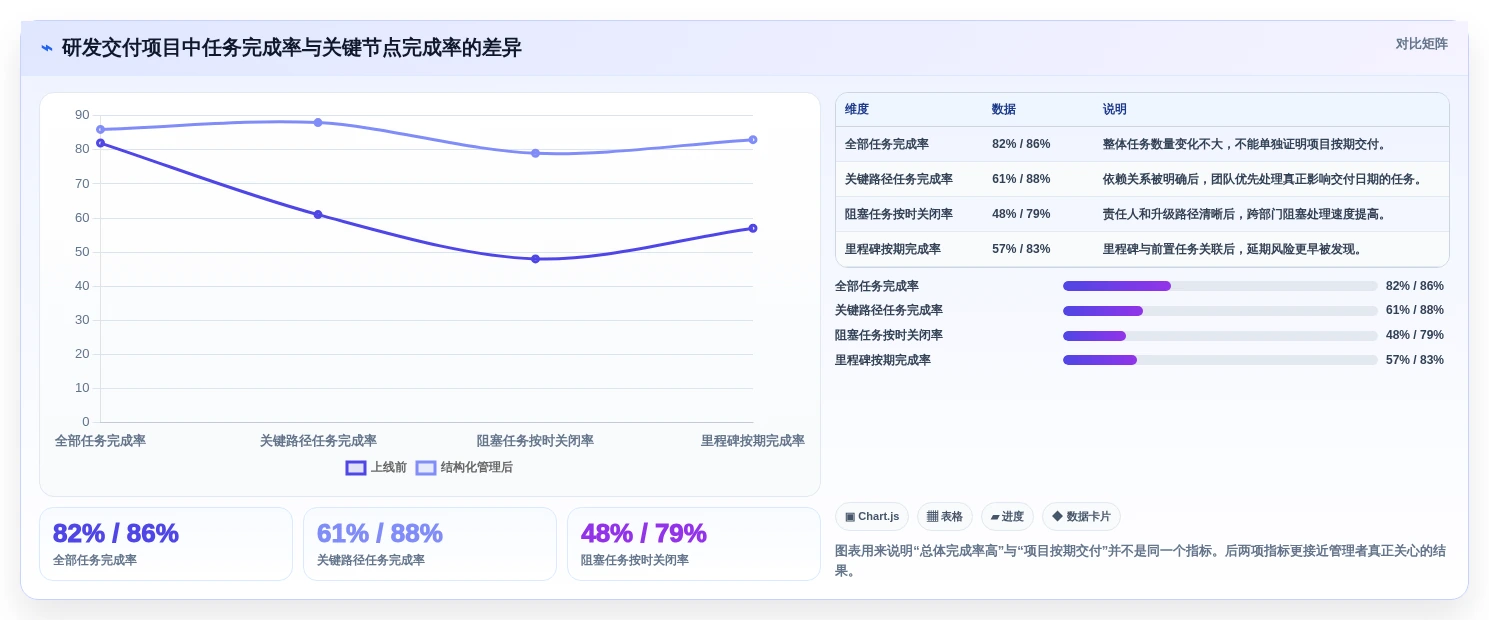The image size is (1489, 620).
Task: Click progress label 里程碑按期完成率 beside bar
Action: click(x=883, y=360)
